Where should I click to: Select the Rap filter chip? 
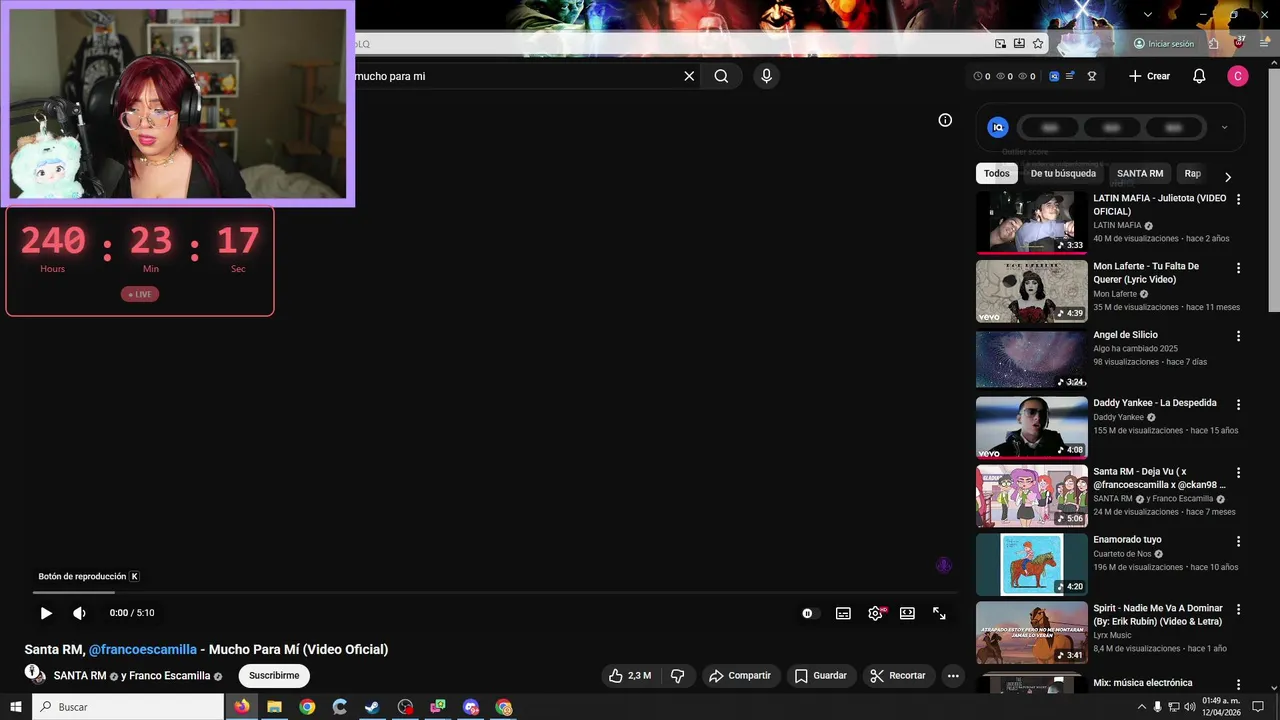[x=1192, y=173]
